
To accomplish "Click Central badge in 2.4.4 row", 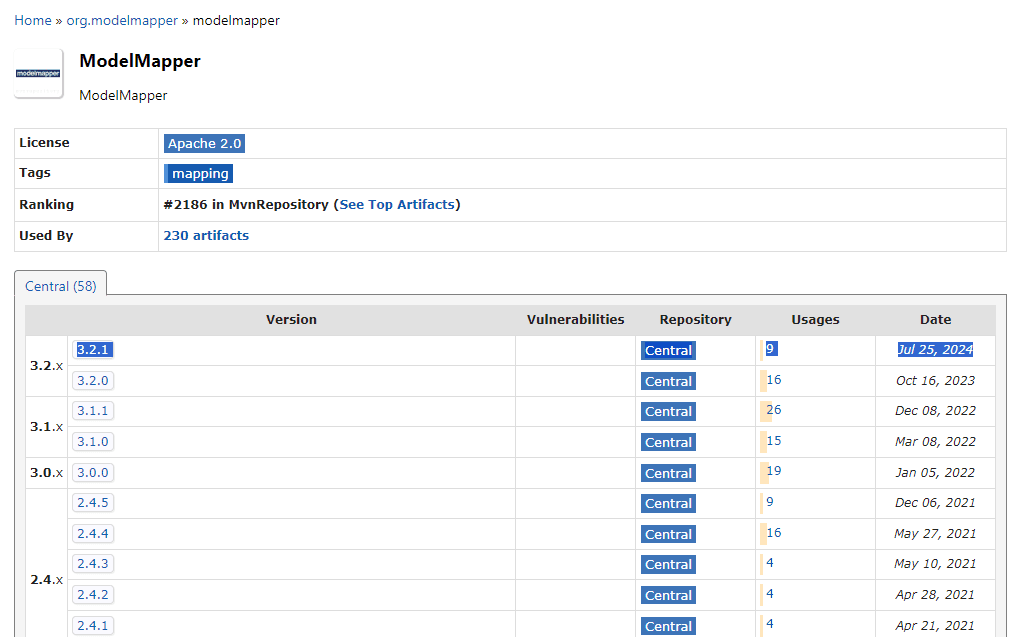I will click(x=668, y=534).
